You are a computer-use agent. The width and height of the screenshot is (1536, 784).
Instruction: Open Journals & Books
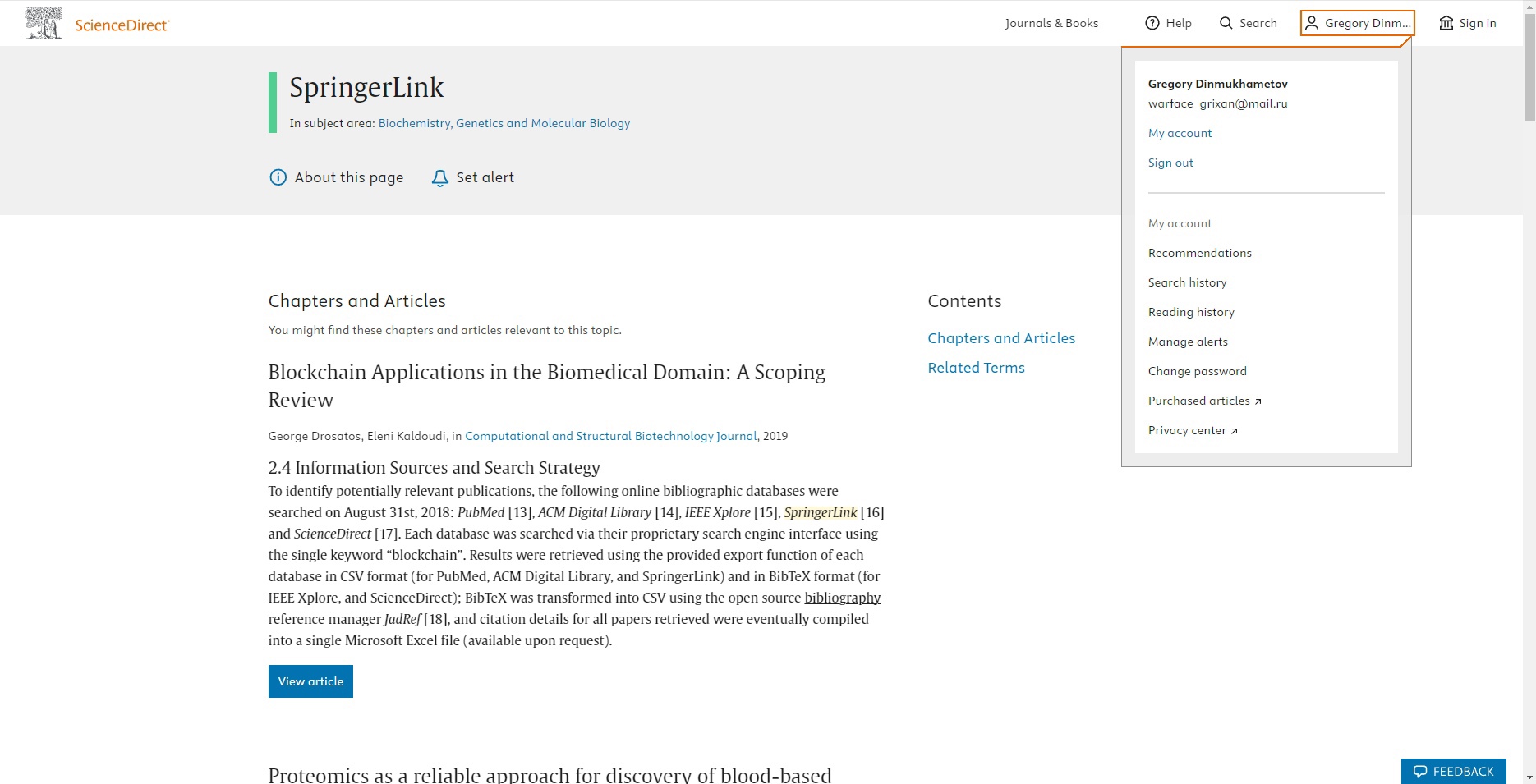coord(1051,23)
